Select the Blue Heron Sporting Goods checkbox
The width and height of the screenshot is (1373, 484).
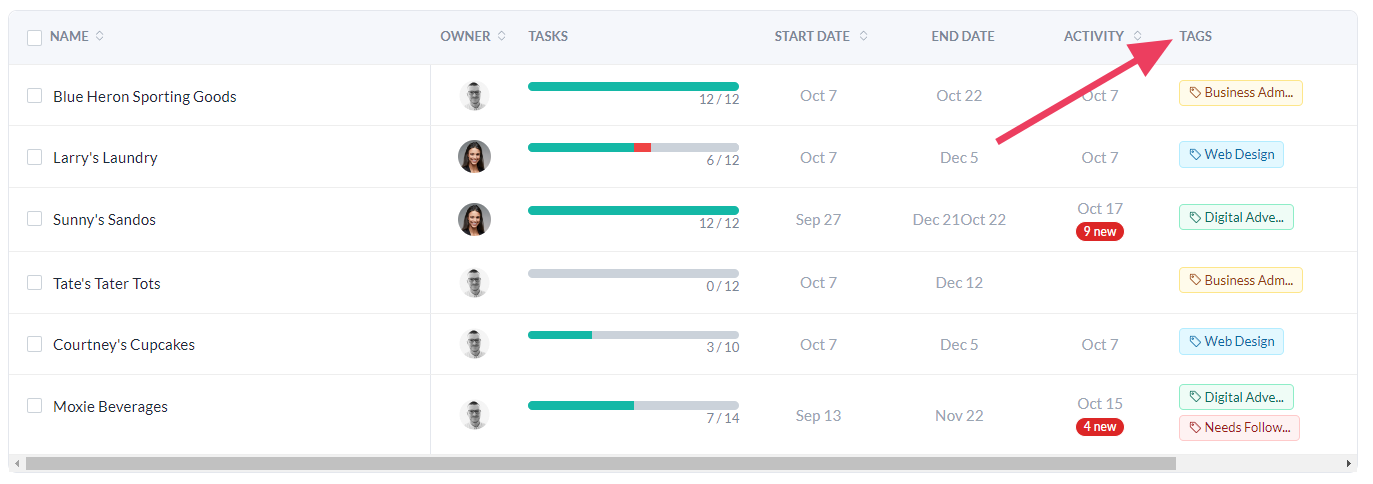[35, 96]
